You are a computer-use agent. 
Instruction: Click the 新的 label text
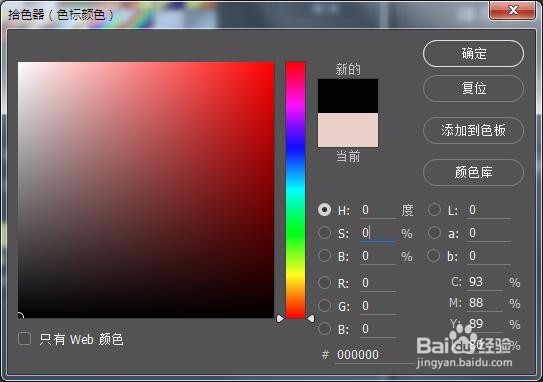pyautogui.click(x=348, y=70)
